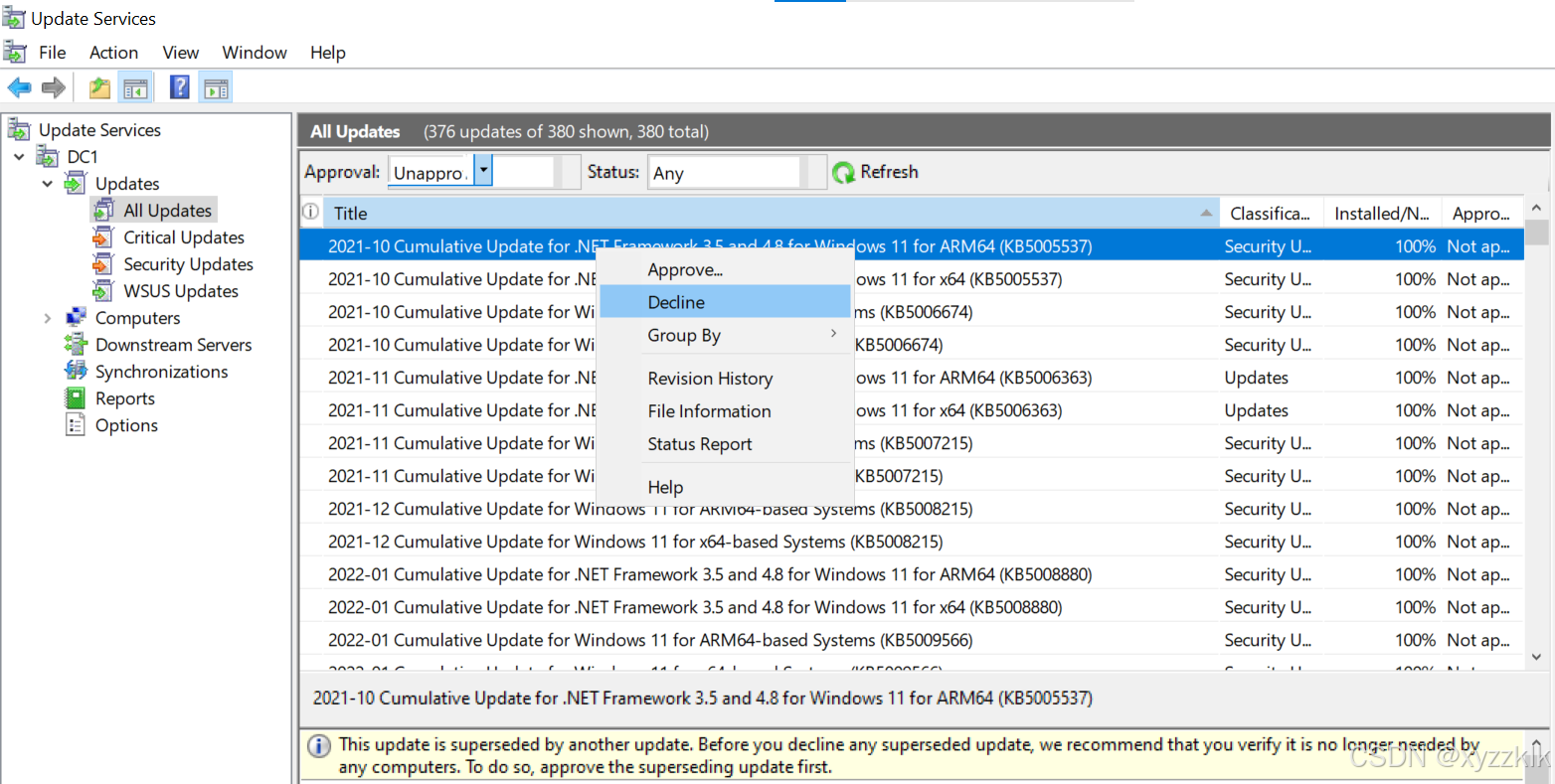The image size is (1555, 784).
Task: Sort by Title column header
Action: tap(771, 213)
